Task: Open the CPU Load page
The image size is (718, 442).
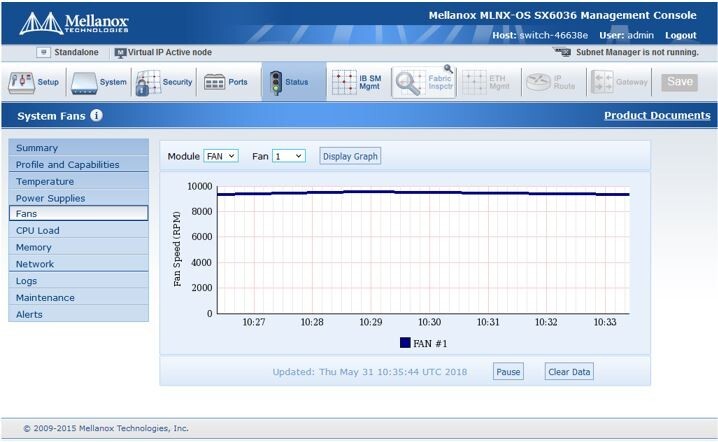Action: (78, 230)
